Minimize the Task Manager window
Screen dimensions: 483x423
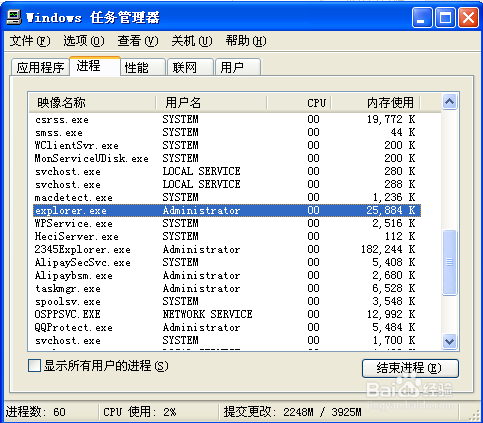click(422, 18)
